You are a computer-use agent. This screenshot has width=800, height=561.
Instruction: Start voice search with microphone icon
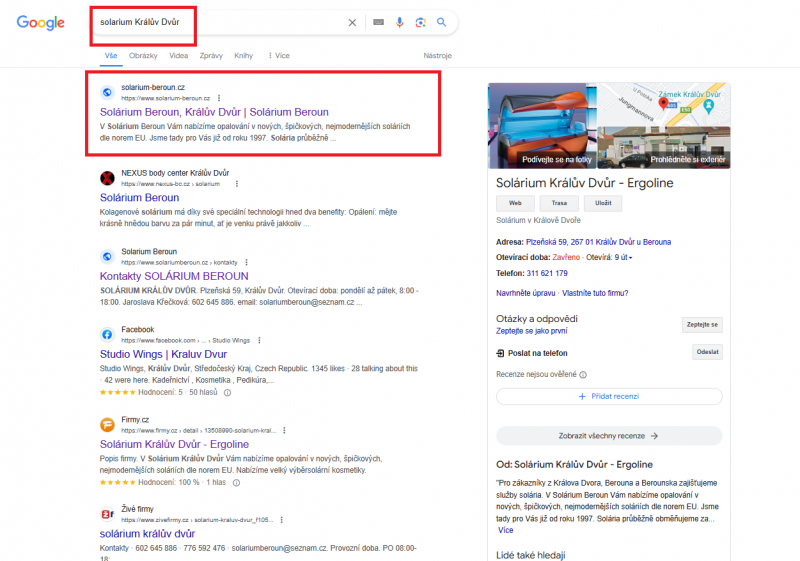[399, 22]
